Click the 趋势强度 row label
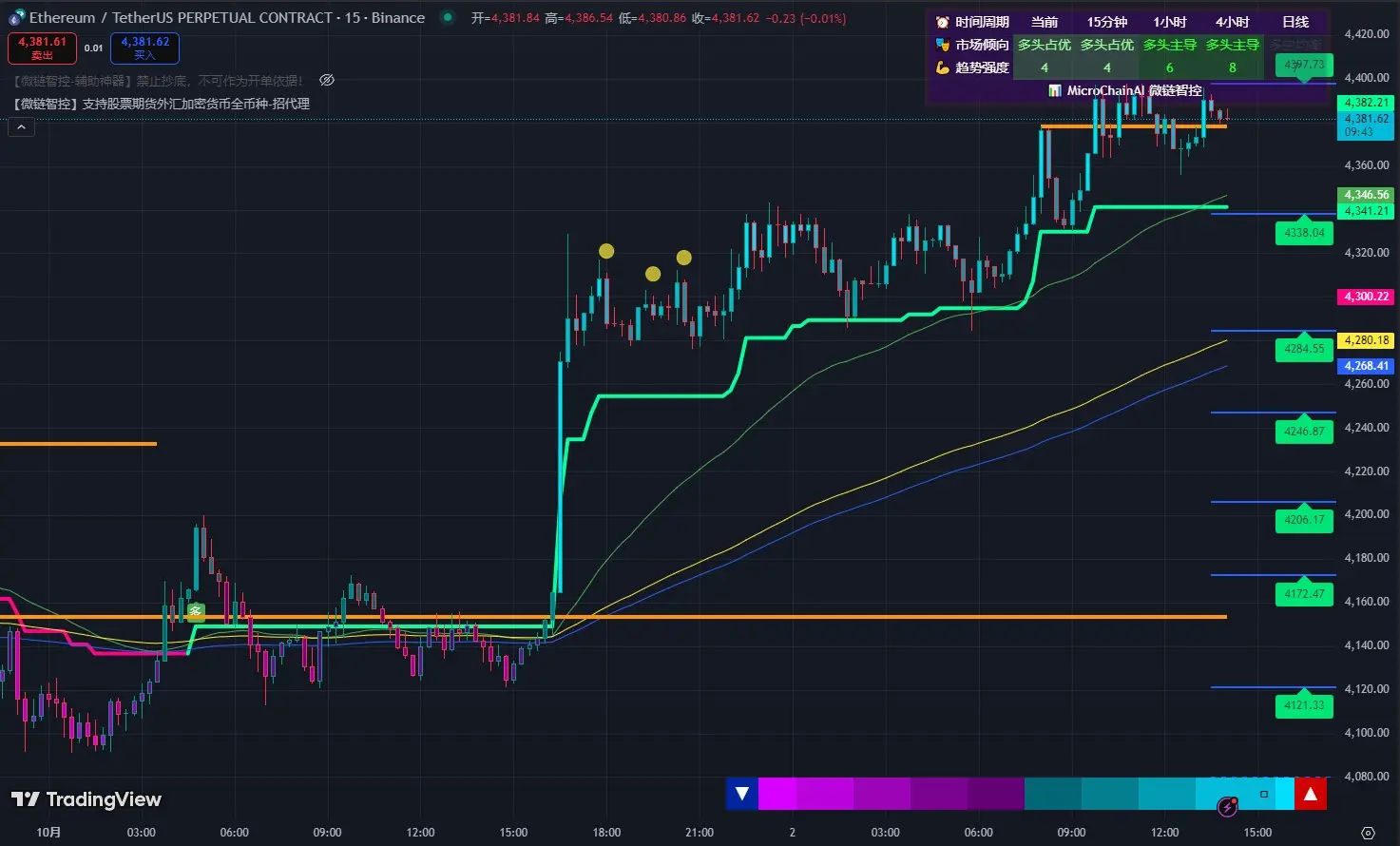Screen dimensions: 1400x846 982,67
